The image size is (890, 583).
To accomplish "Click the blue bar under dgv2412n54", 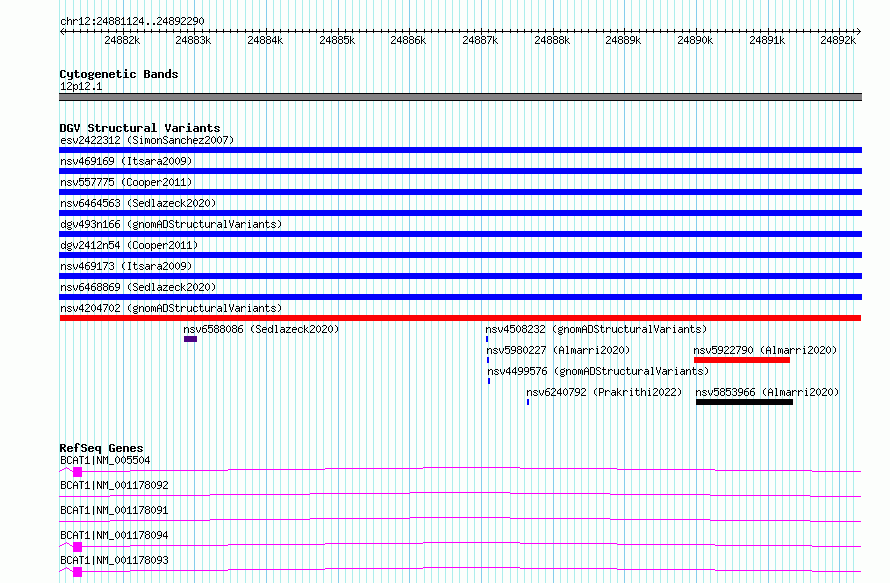I will coord(460,255).
